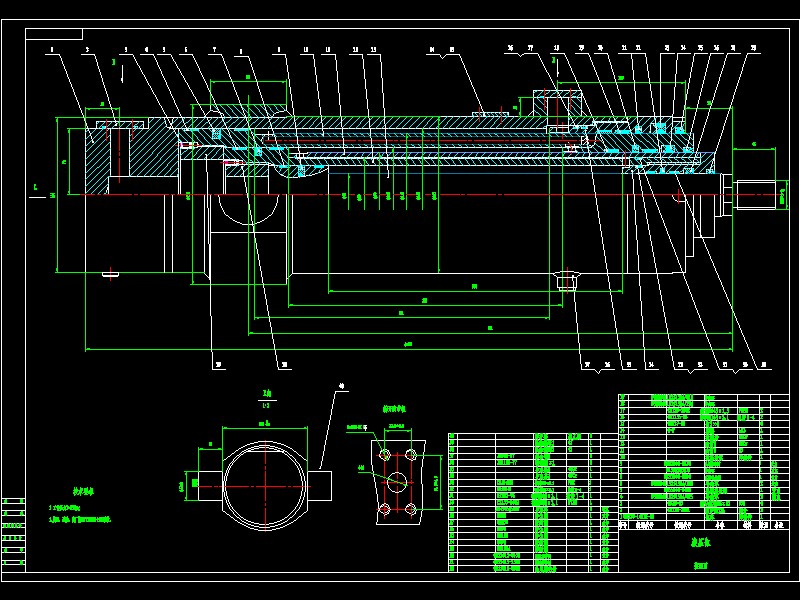Select the longest horizontal dimension line below the cylinder
Viewport: 800px width, 600px height.
pos(400,349)
